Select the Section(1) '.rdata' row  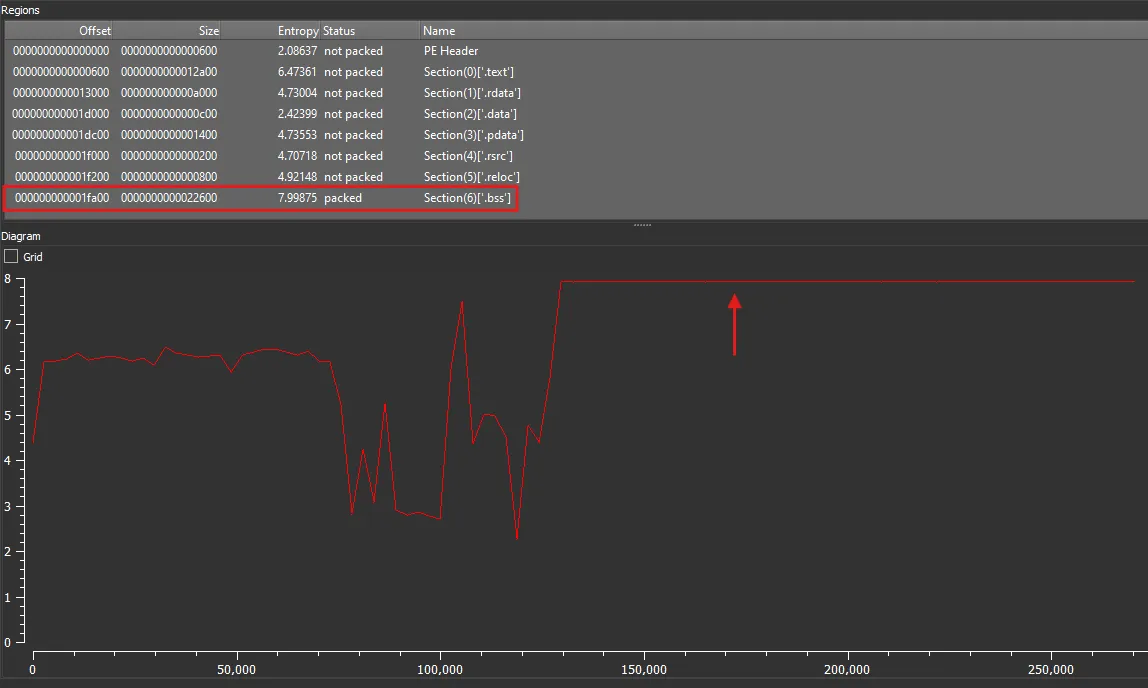[x=471, y=93]
